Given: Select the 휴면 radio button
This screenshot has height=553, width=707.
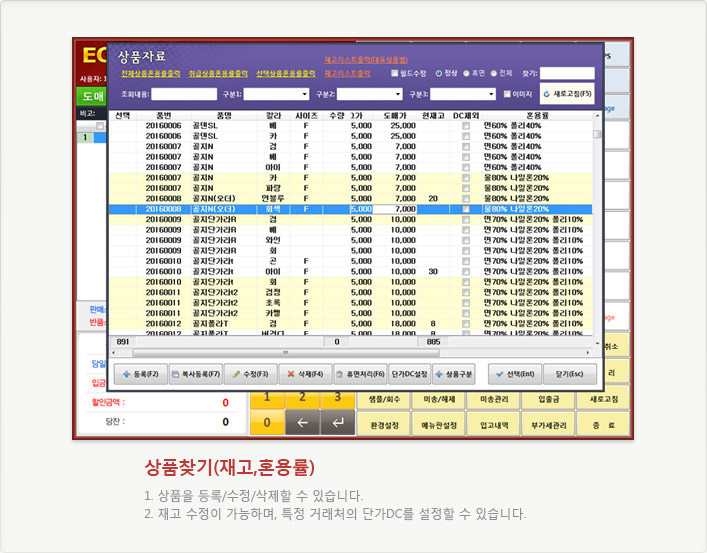Looking at the screenshot, I should click(466, 73).
